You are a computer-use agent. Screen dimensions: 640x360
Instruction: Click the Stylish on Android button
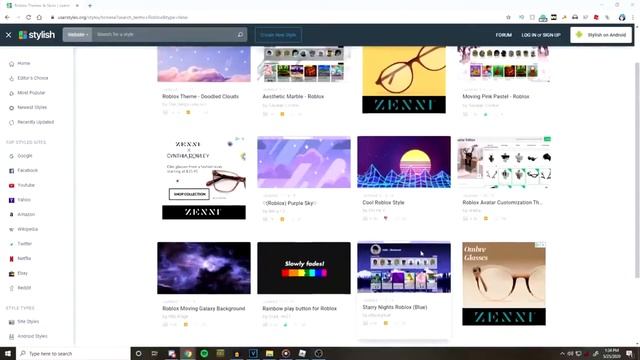pos(601,35)
